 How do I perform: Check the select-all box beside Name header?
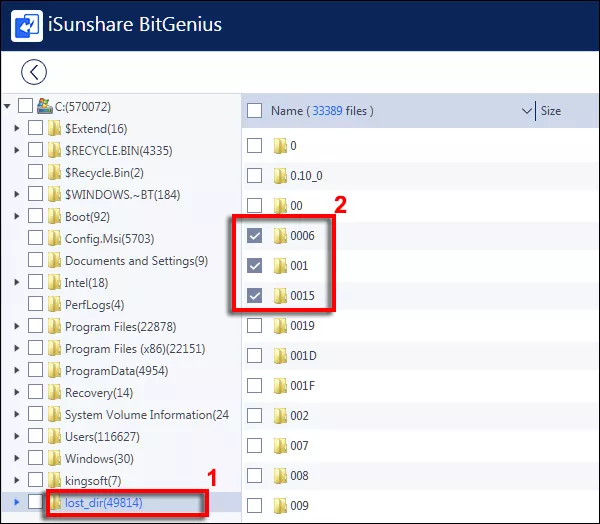pyautogui.click(x=254, y=111)
